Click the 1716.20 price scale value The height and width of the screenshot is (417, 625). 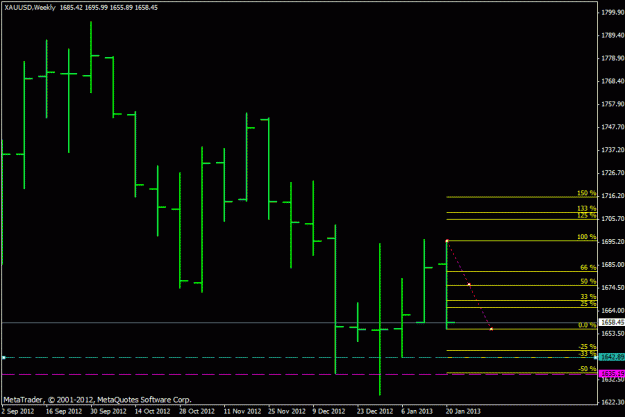coord(612,196)
